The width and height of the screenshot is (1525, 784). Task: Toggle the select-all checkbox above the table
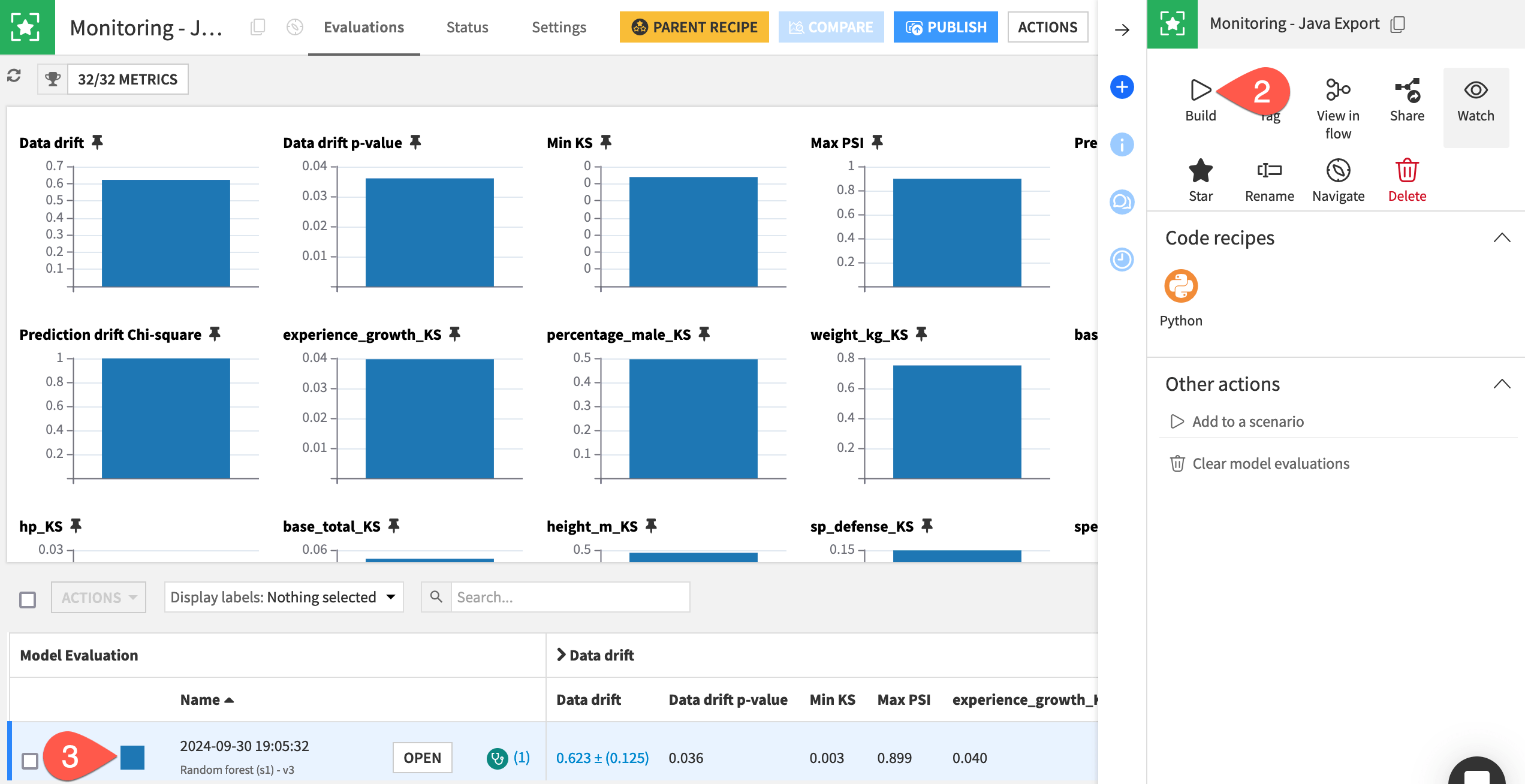(26, 598)
